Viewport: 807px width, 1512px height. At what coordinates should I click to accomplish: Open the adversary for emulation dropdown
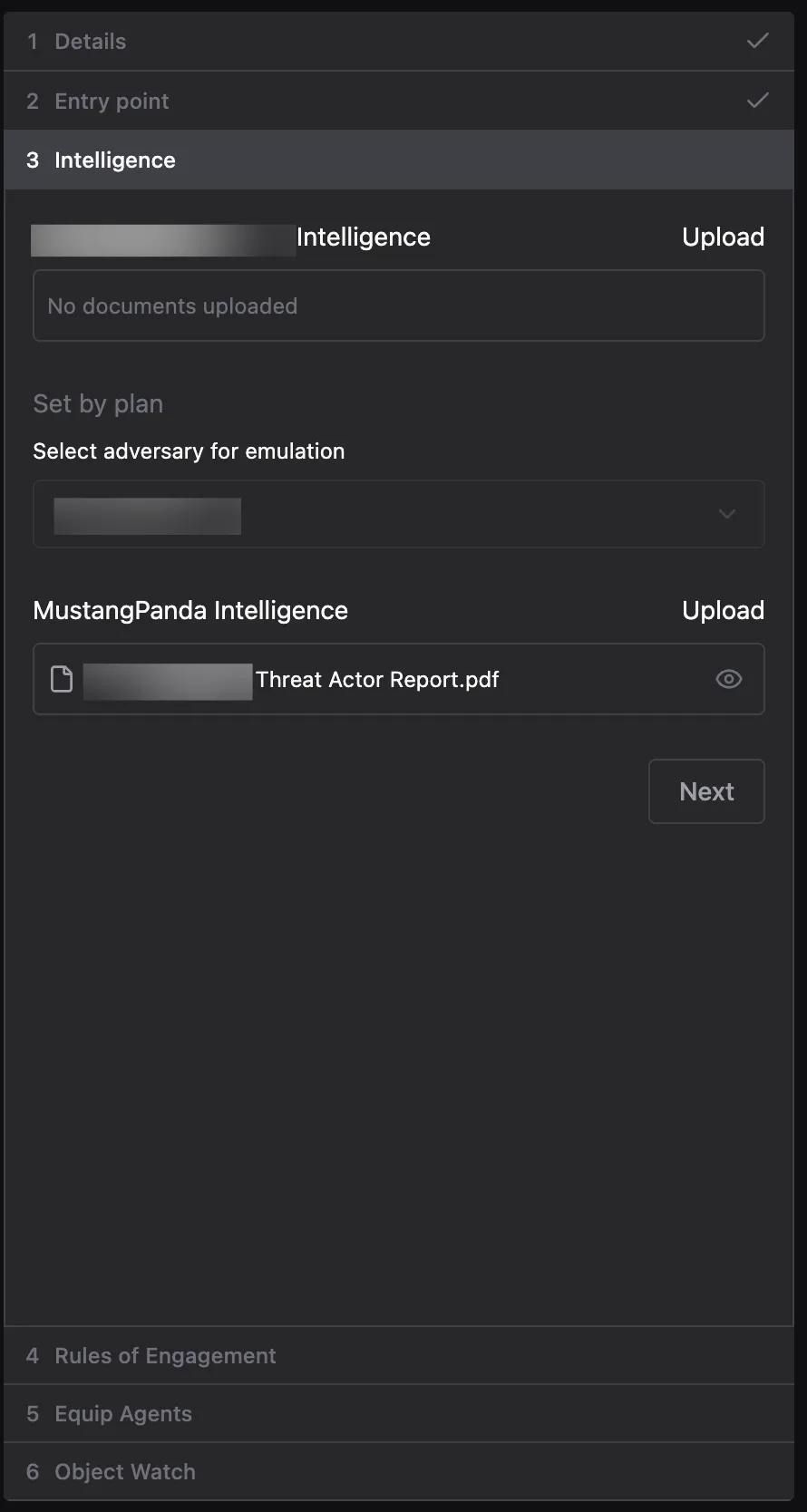click(399, 514)
